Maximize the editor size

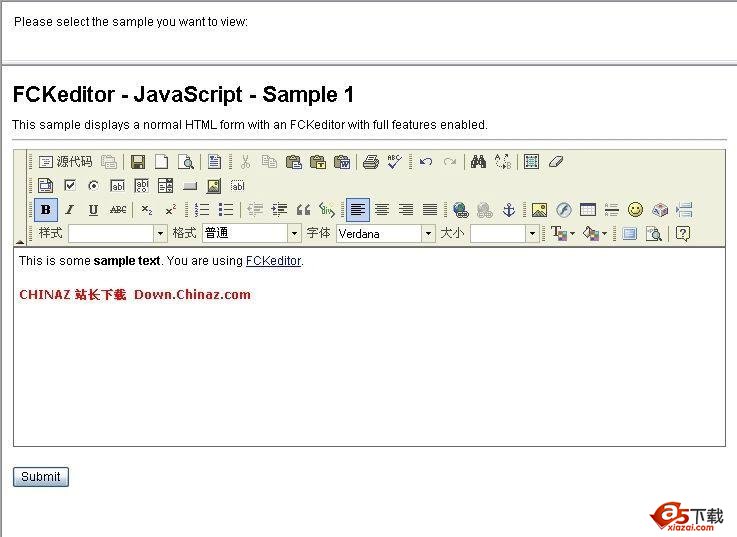[629, 233]
